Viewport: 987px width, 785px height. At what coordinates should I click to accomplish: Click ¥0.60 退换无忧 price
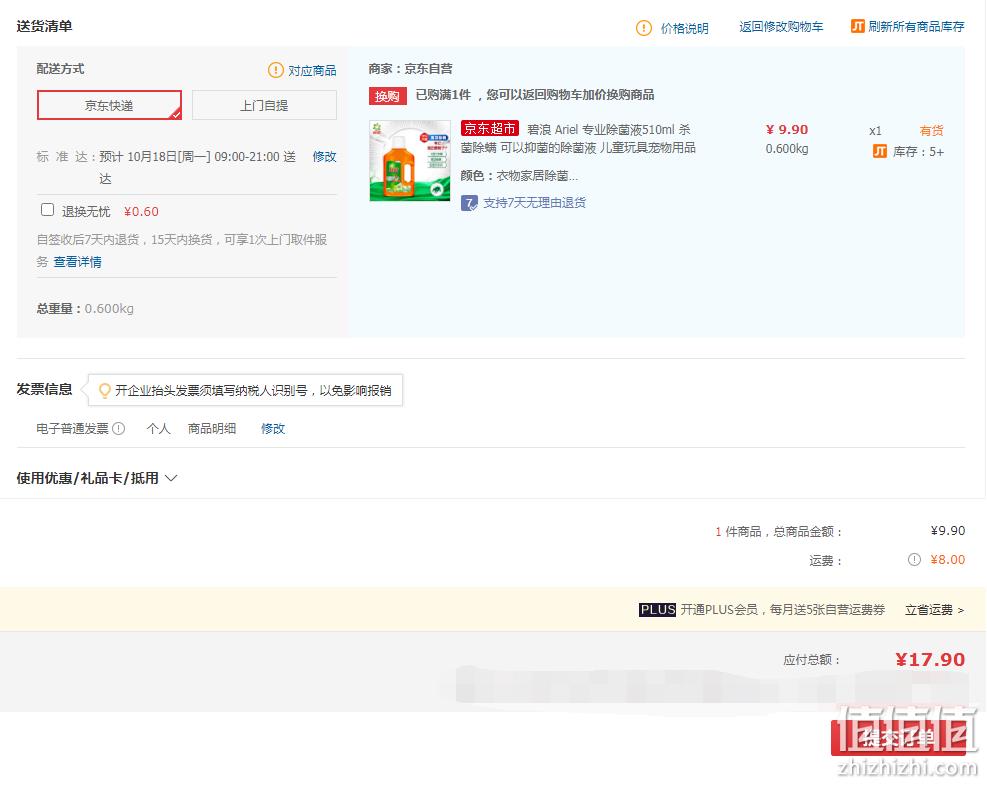click(141, 212)
